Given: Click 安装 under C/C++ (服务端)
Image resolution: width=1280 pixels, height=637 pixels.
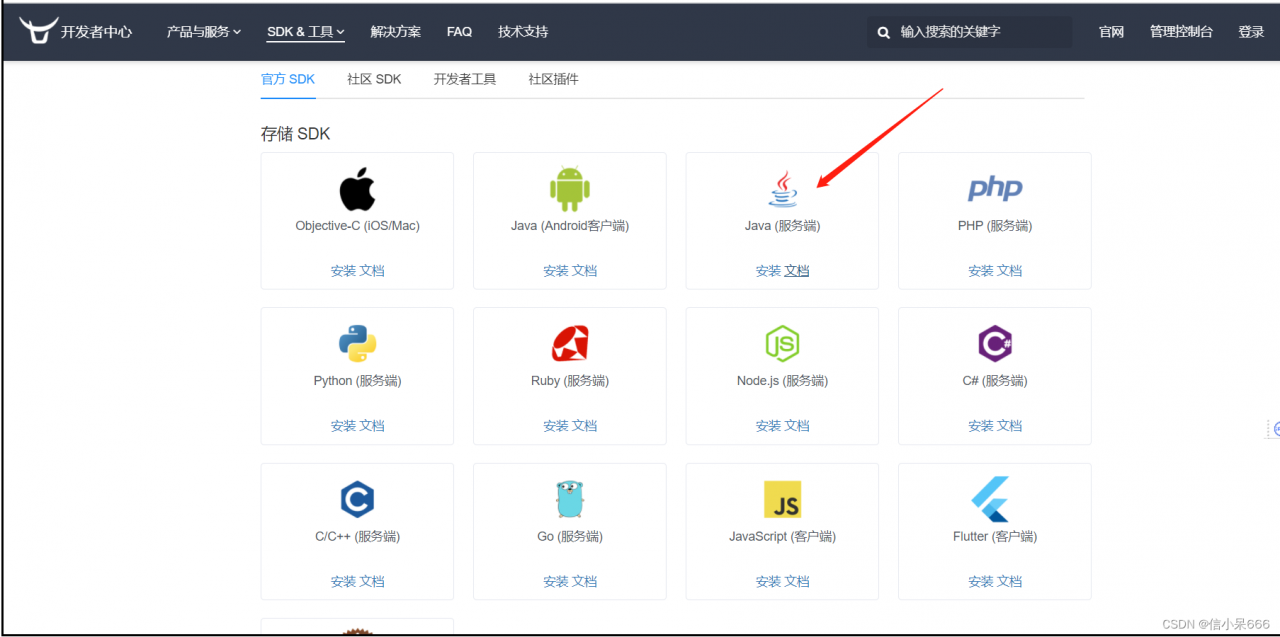Looking at the screenshot, I should click(343, 582).
